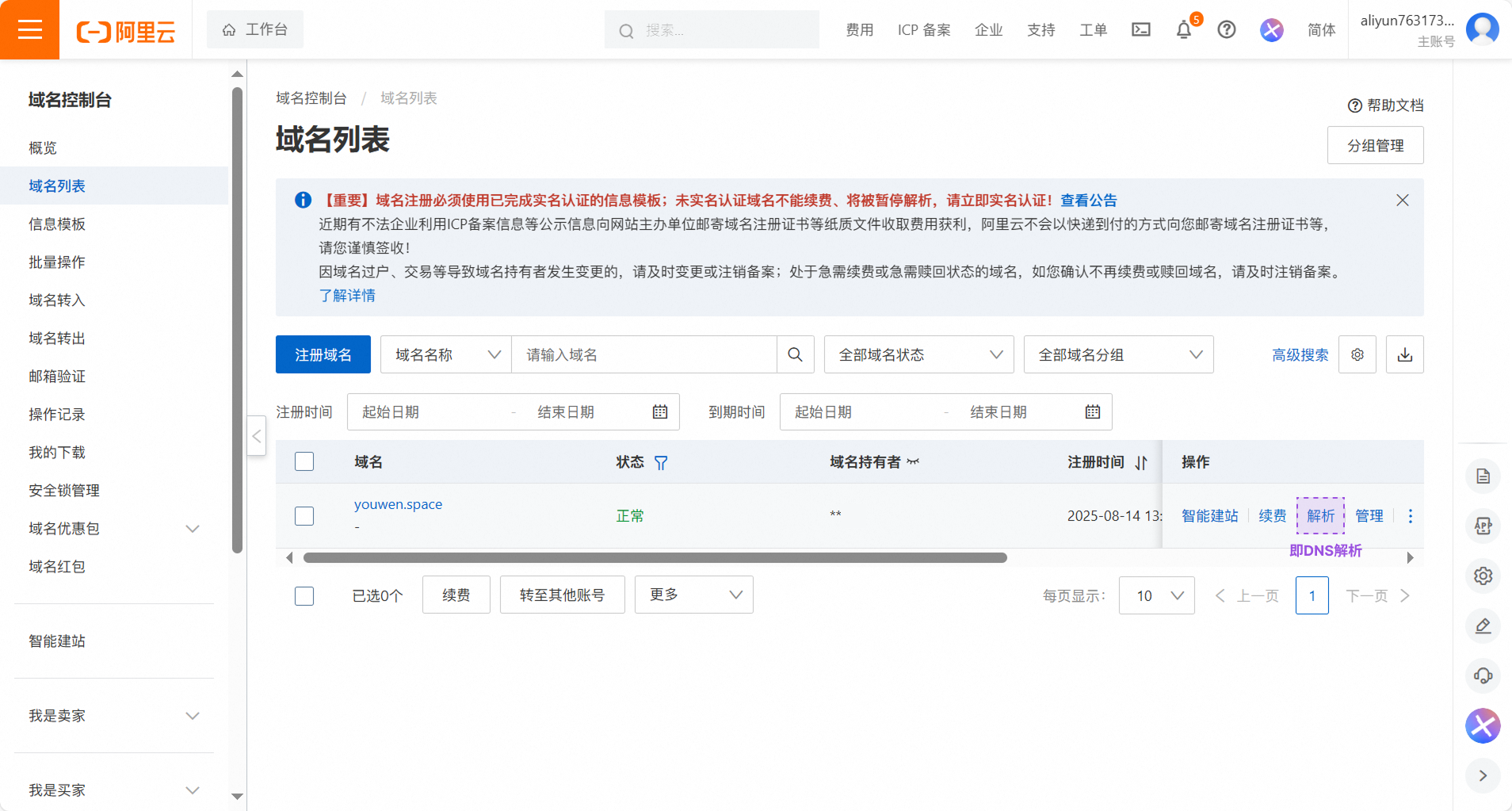
Task: Open the orange hamburger main menu
Action: tap(29, 29)
